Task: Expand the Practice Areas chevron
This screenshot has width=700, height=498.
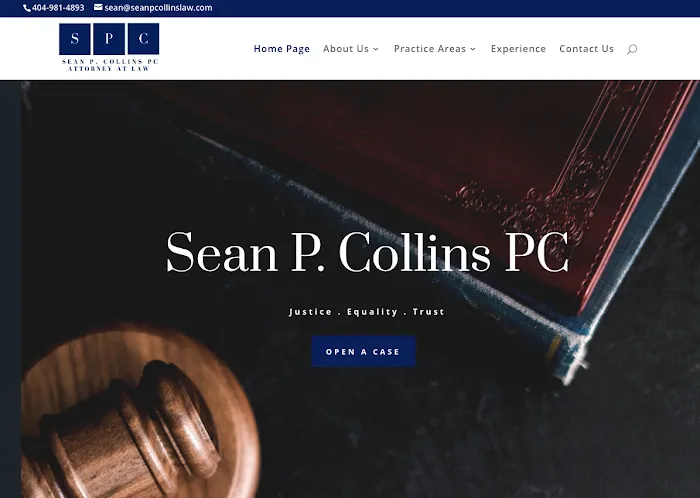Action: pos(473,49)
